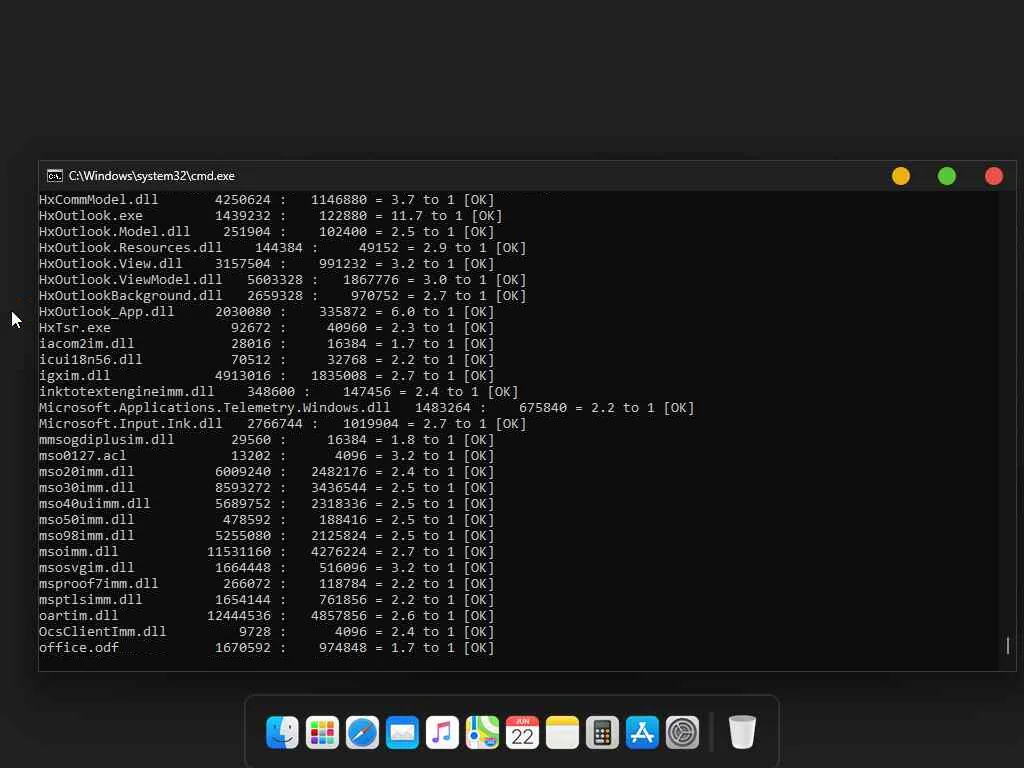Click the 11.7 to 1 ratio value
The image size is (1024, 768).
point(426,216)
